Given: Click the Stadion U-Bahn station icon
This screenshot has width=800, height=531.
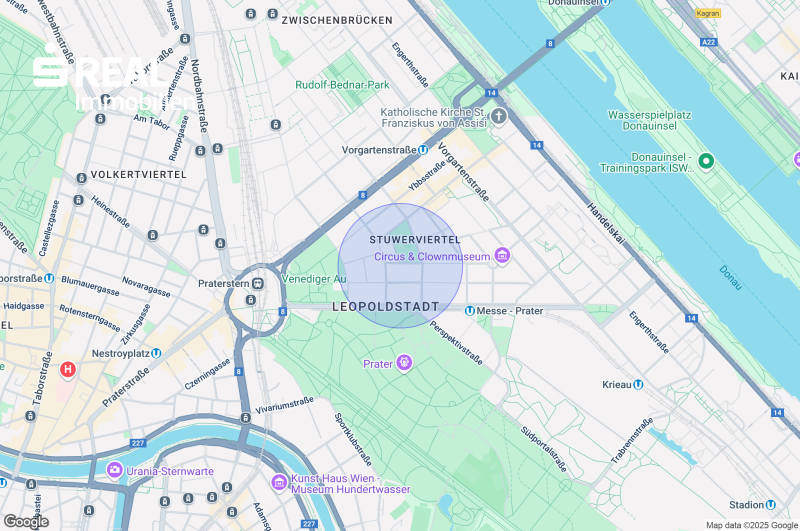Looking at the screenshot, I should click(x=770, y=504).
